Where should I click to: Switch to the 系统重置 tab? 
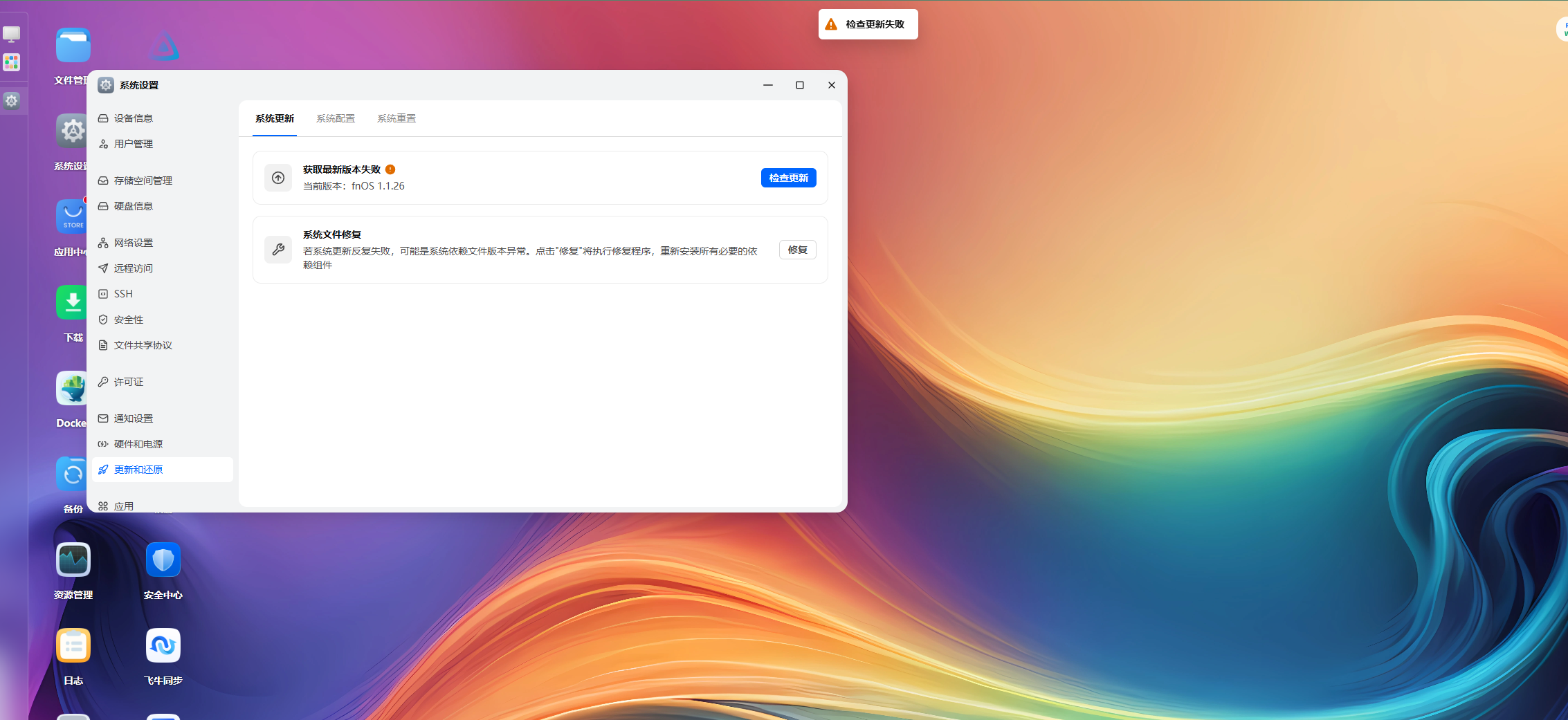[x=396, y=118]
